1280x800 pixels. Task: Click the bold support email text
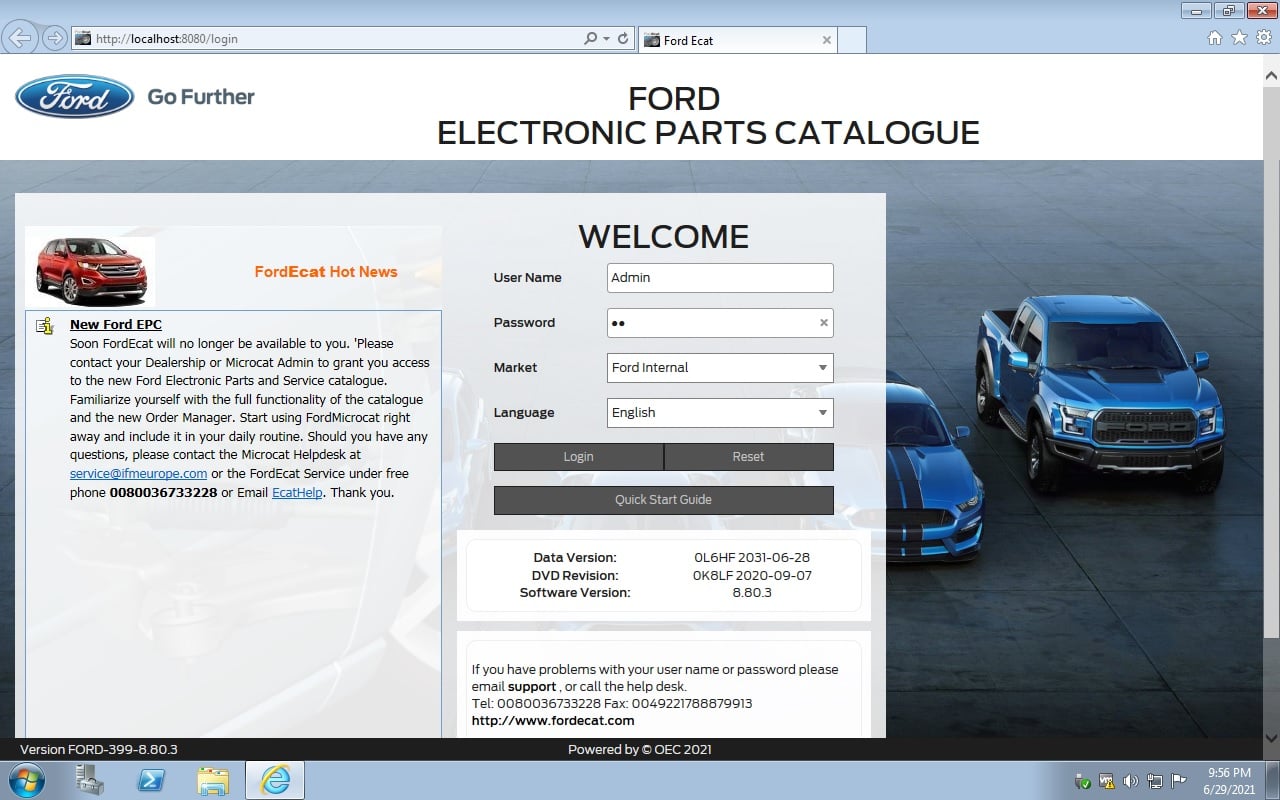point(532,687)
